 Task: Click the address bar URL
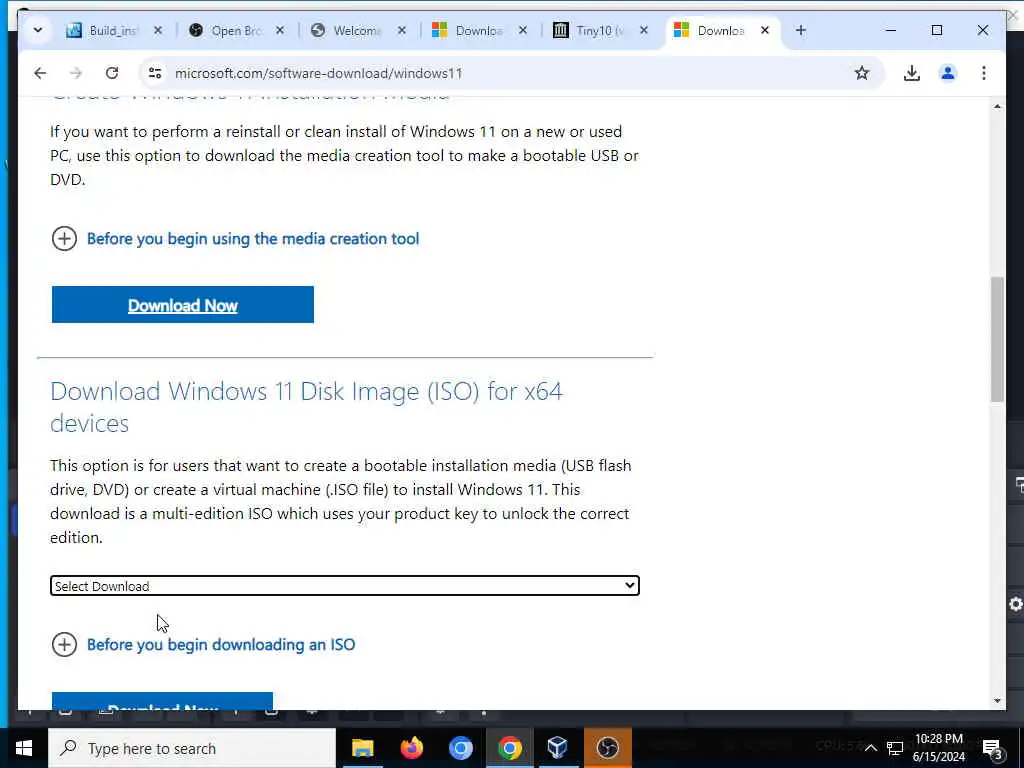[319, 73]
